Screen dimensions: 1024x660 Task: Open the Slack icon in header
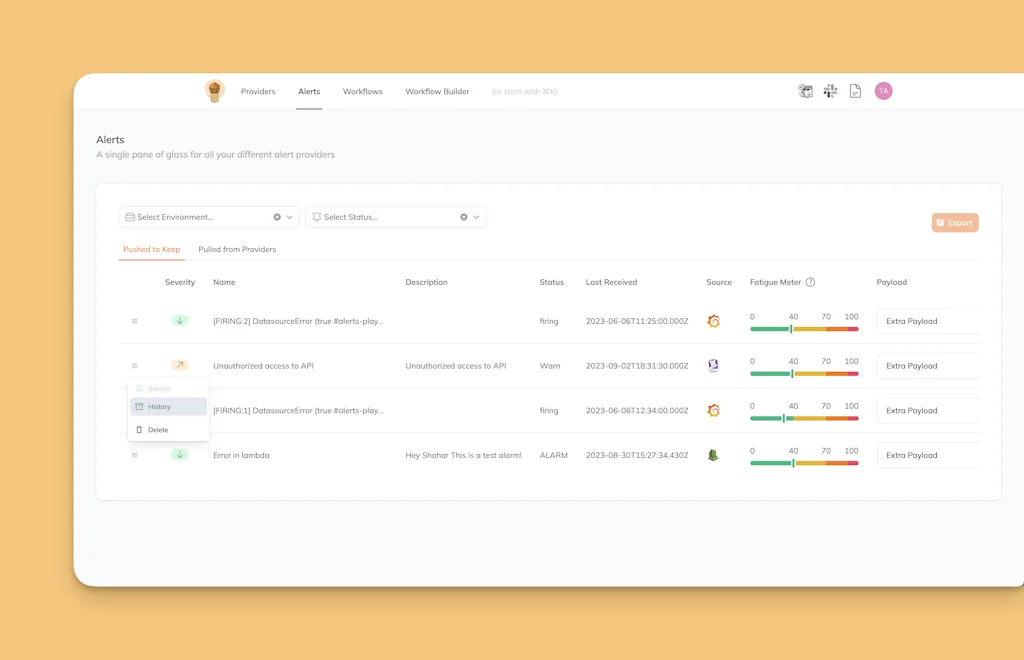click(x=830, y=91)
